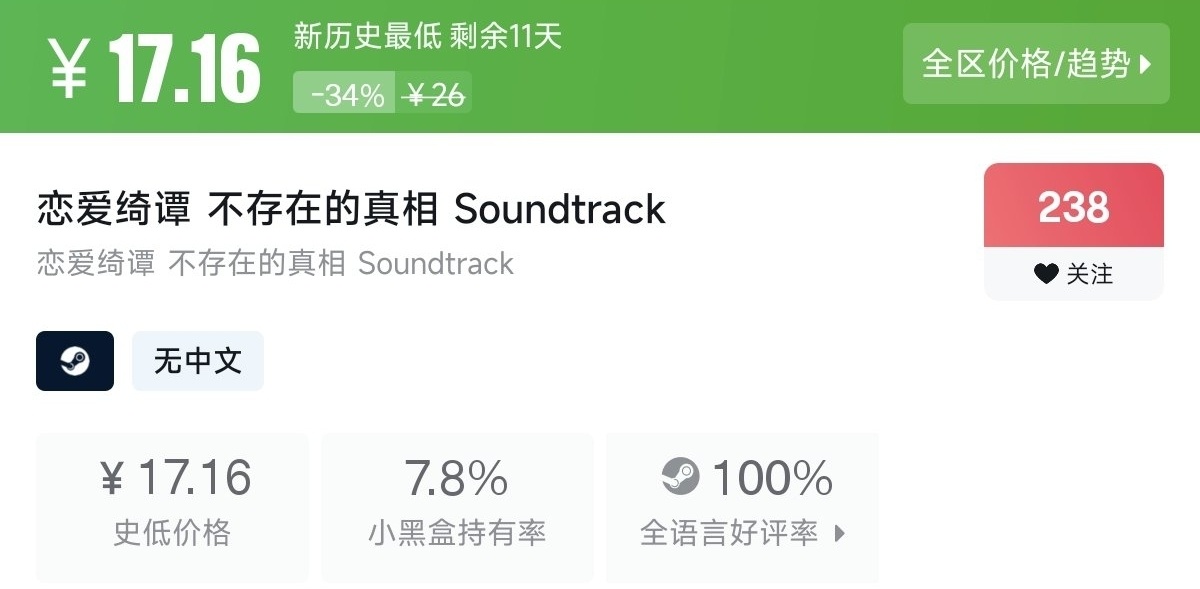The width and height of the screenshot is (1200, 589).
Task: Click the small ¥ icon in 史低价格 card
Action: coord(113,479)
